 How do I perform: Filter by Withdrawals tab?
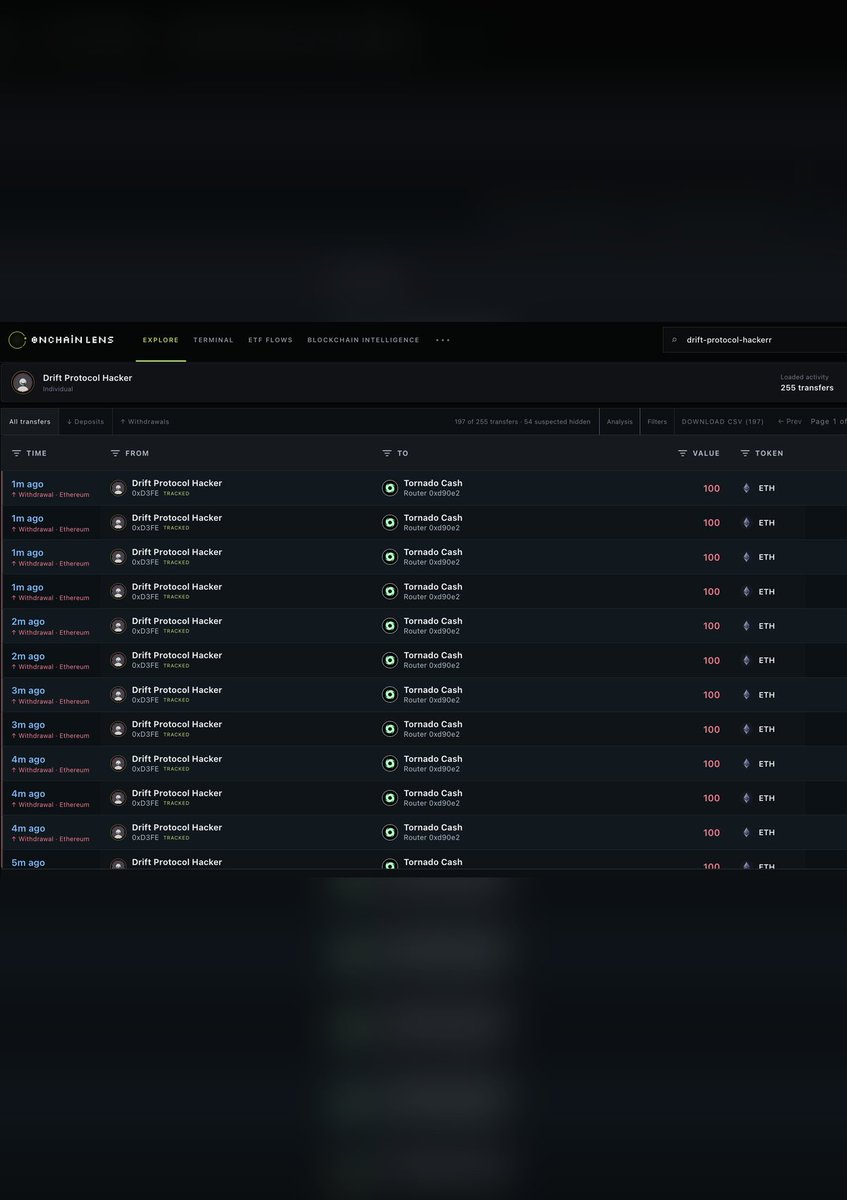(x=144, y=422)
